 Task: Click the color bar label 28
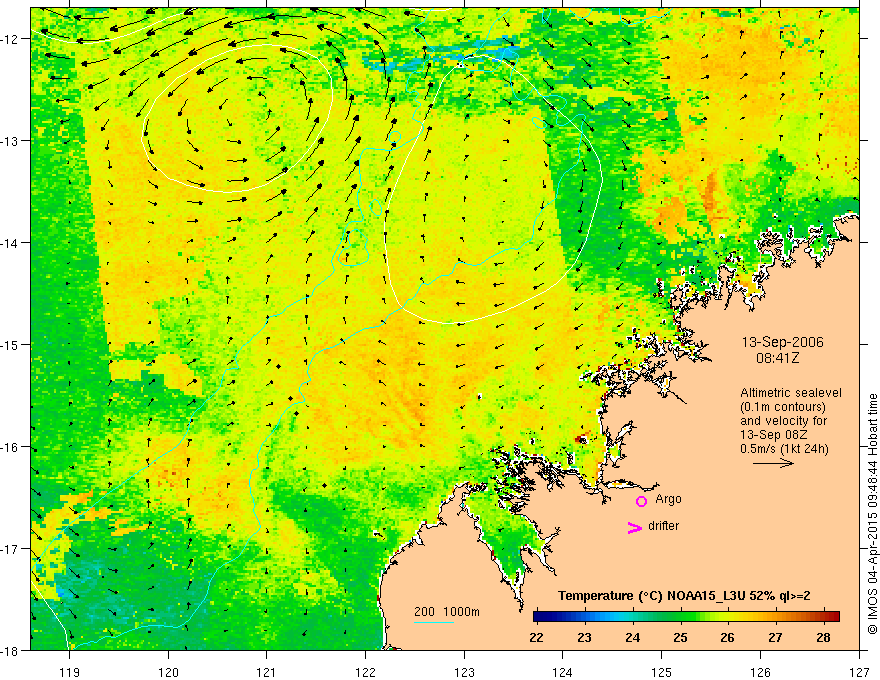pyautogui.click(x=823, y=637)
